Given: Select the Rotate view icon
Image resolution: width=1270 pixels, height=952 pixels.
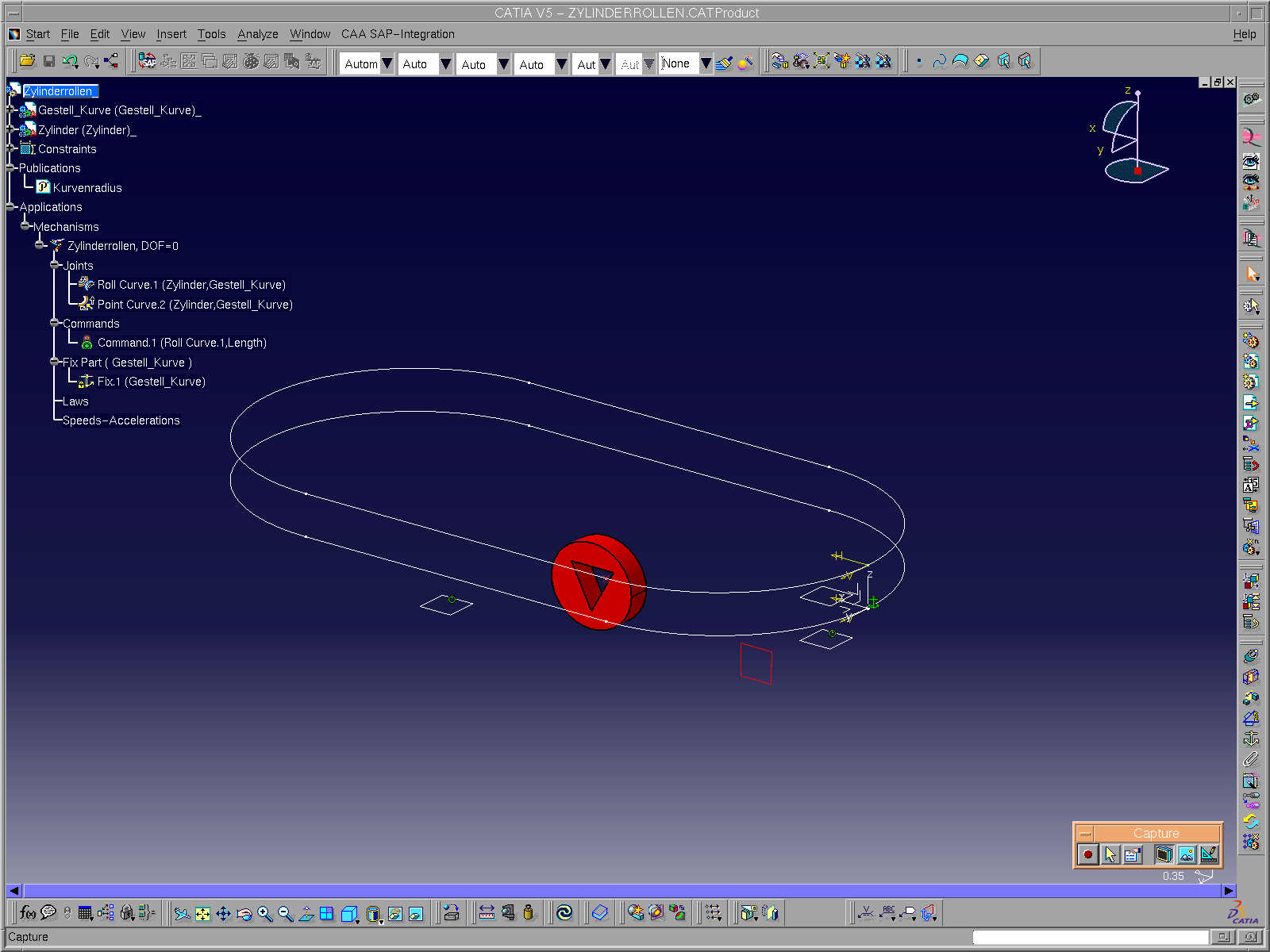Looking at the screenshot, I should (244, 914).
